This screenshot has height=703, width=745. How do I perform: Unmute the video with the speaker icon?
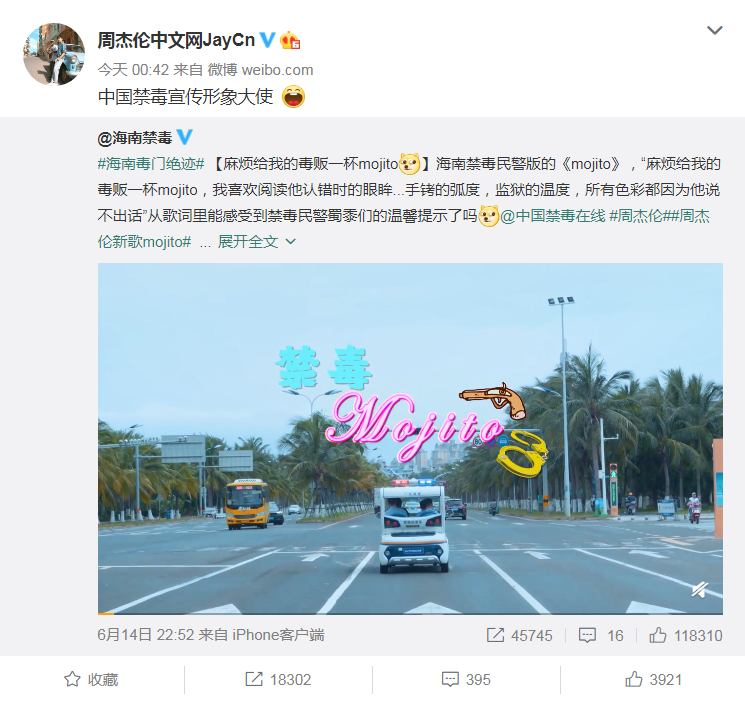click(x=700, y=590)
